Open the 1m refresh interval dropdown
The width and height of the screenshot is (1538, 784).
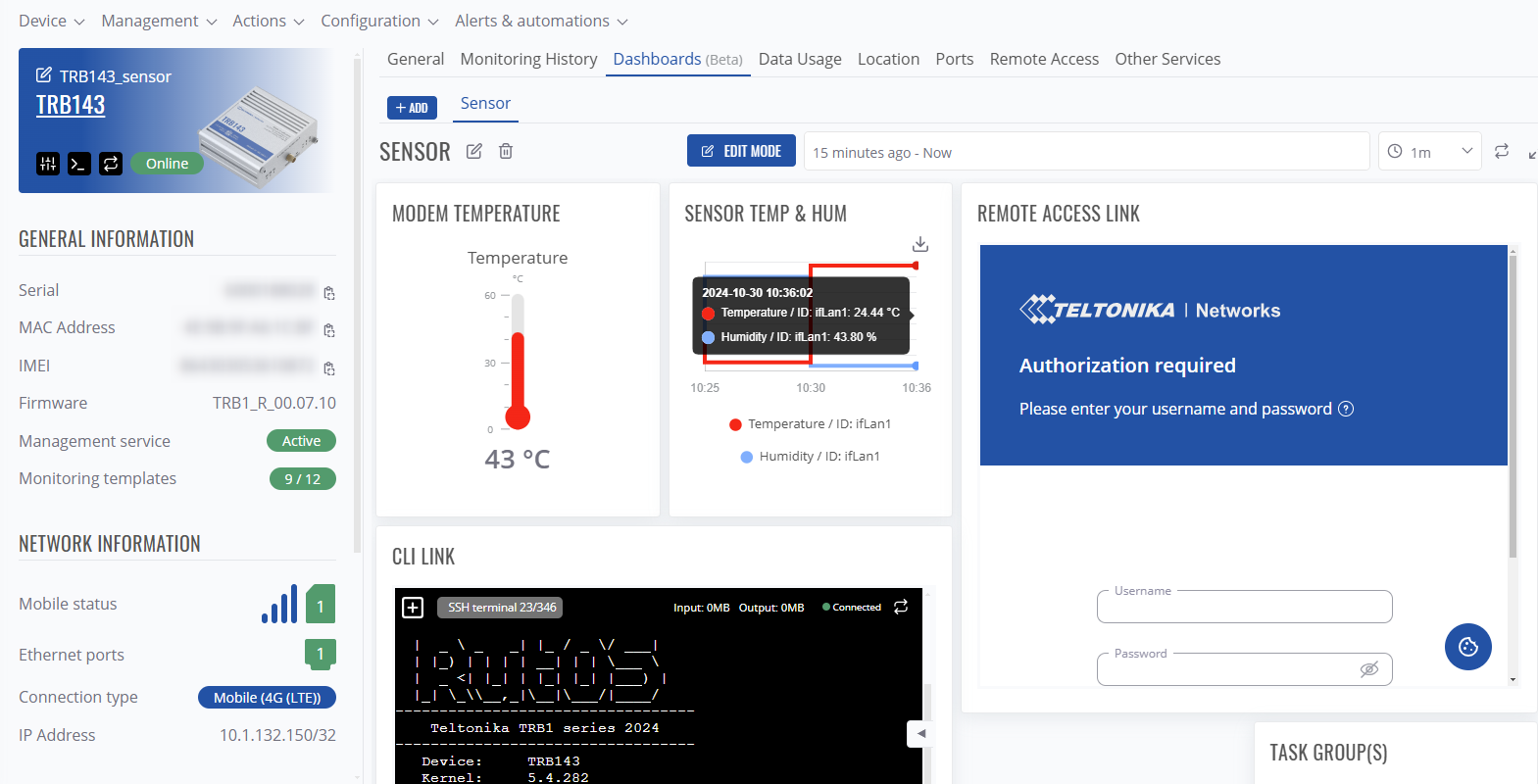pos(1429,152)
